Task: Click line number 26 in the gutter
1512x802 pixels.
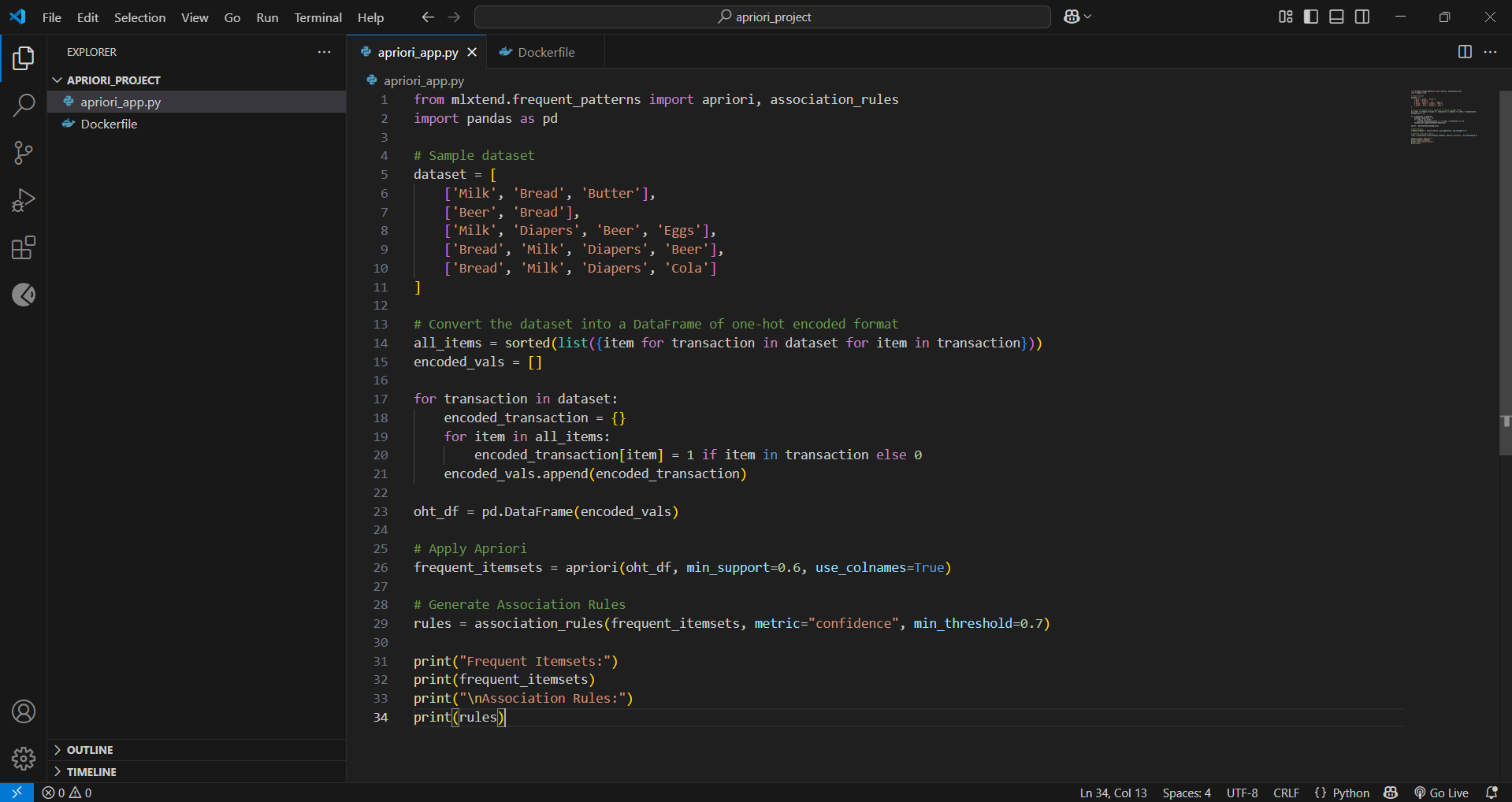Action: tap(381, 567)
